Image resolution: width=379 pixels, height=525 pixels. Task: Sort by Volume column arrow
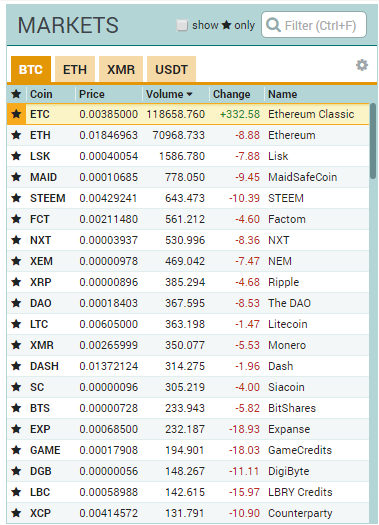190,95
